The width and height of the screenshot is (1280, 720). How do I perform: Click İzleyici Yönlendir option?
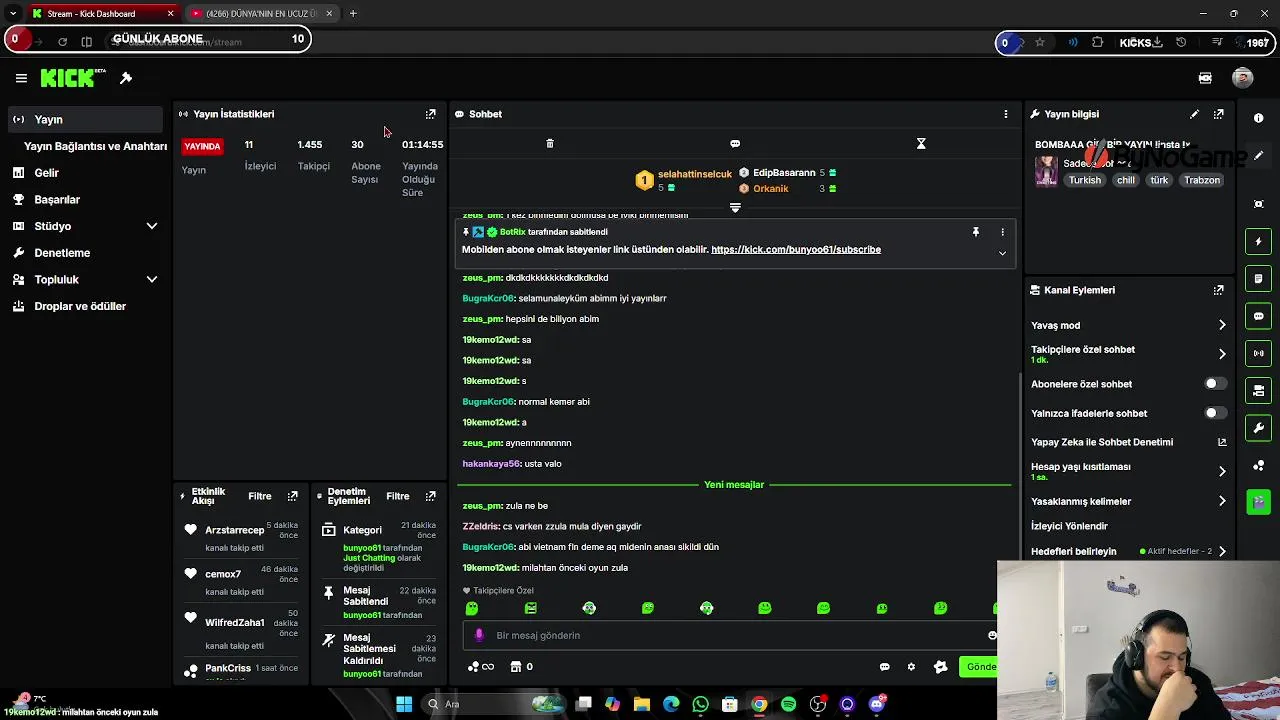[x=1069, y=526]
